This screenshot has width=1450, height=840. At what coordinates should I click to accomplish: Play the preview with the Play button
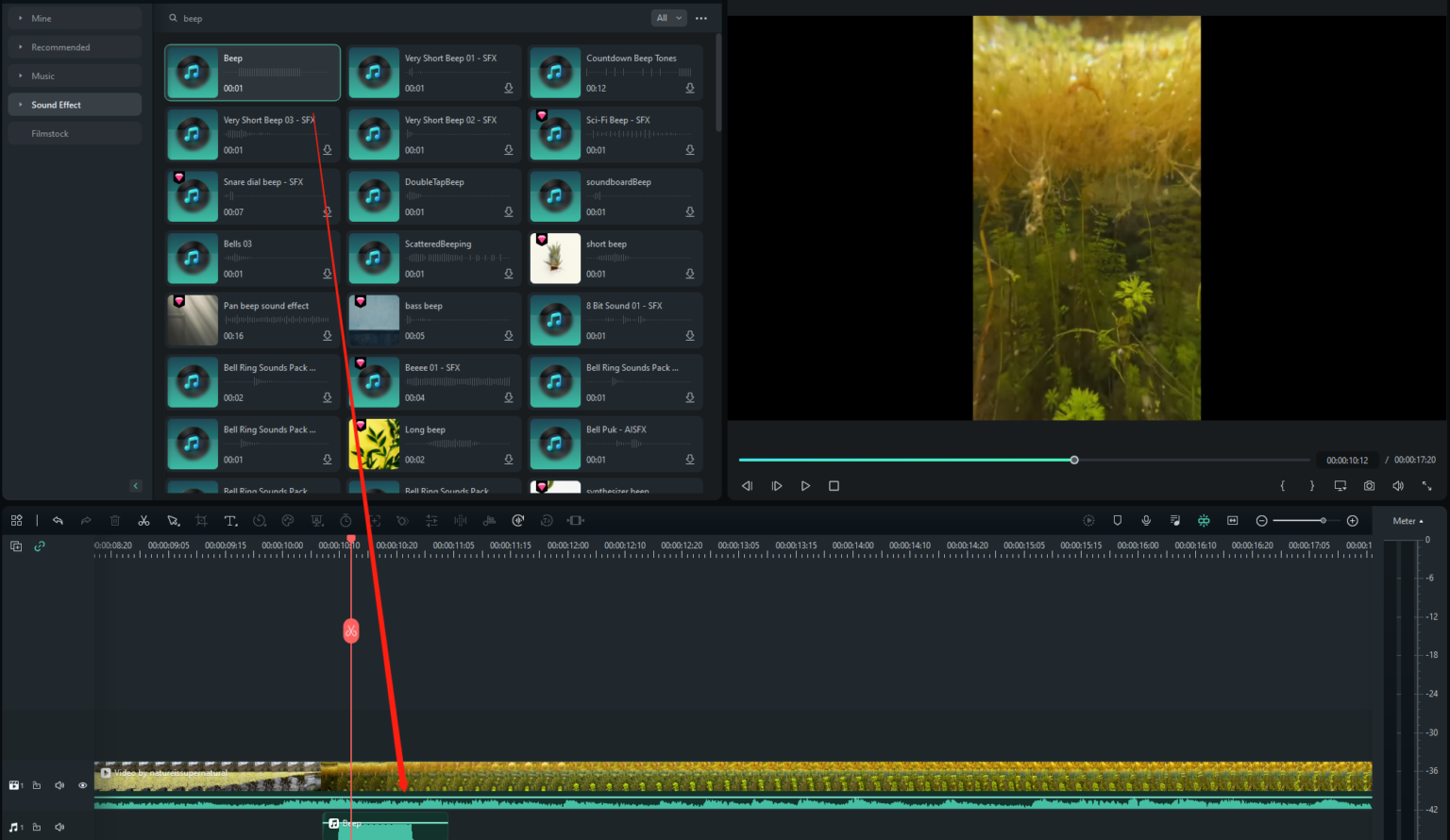[805, 485]
